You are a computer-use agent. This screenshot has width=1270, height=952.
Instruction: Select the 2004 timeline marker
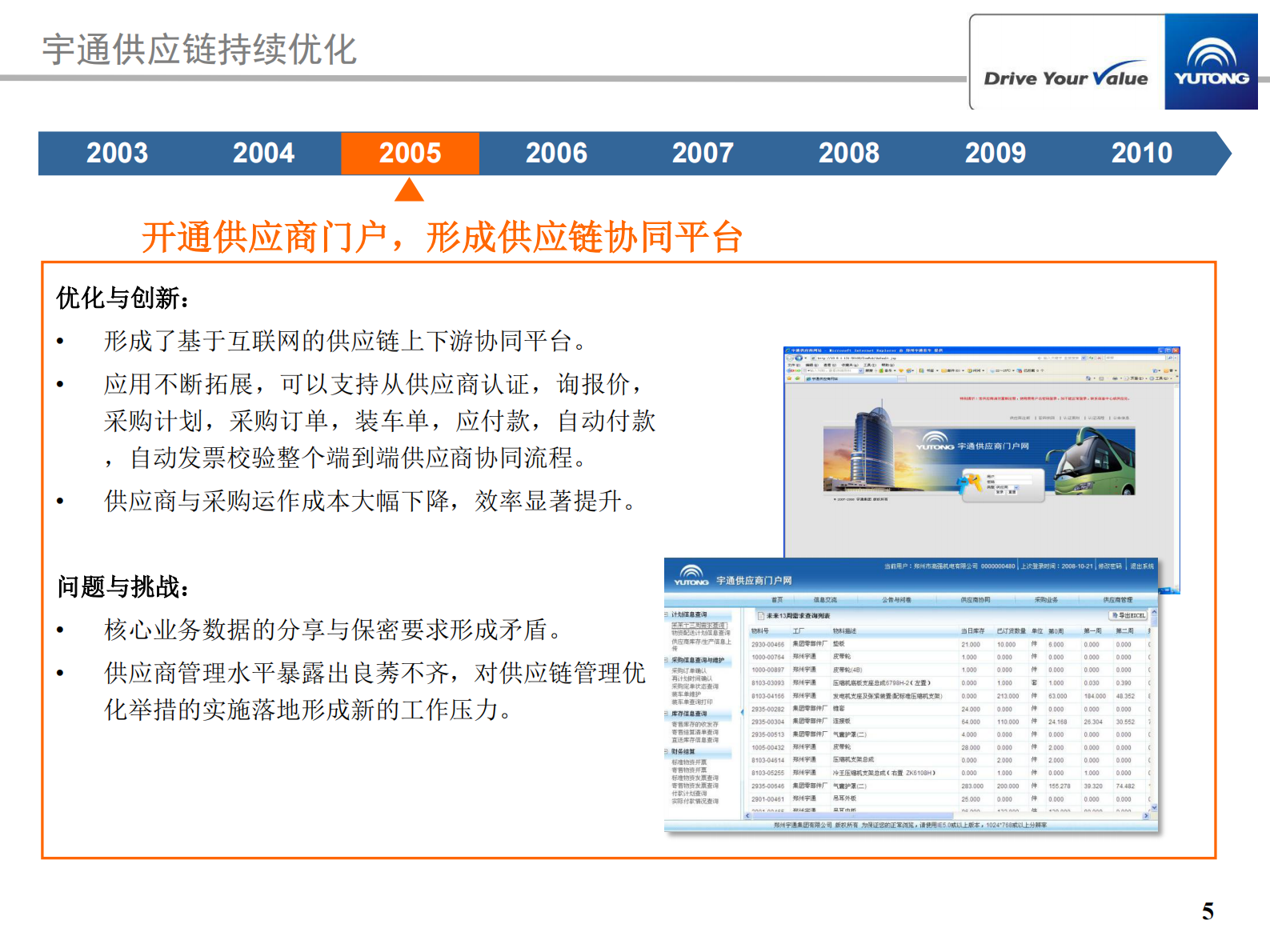tap(263, 153)
